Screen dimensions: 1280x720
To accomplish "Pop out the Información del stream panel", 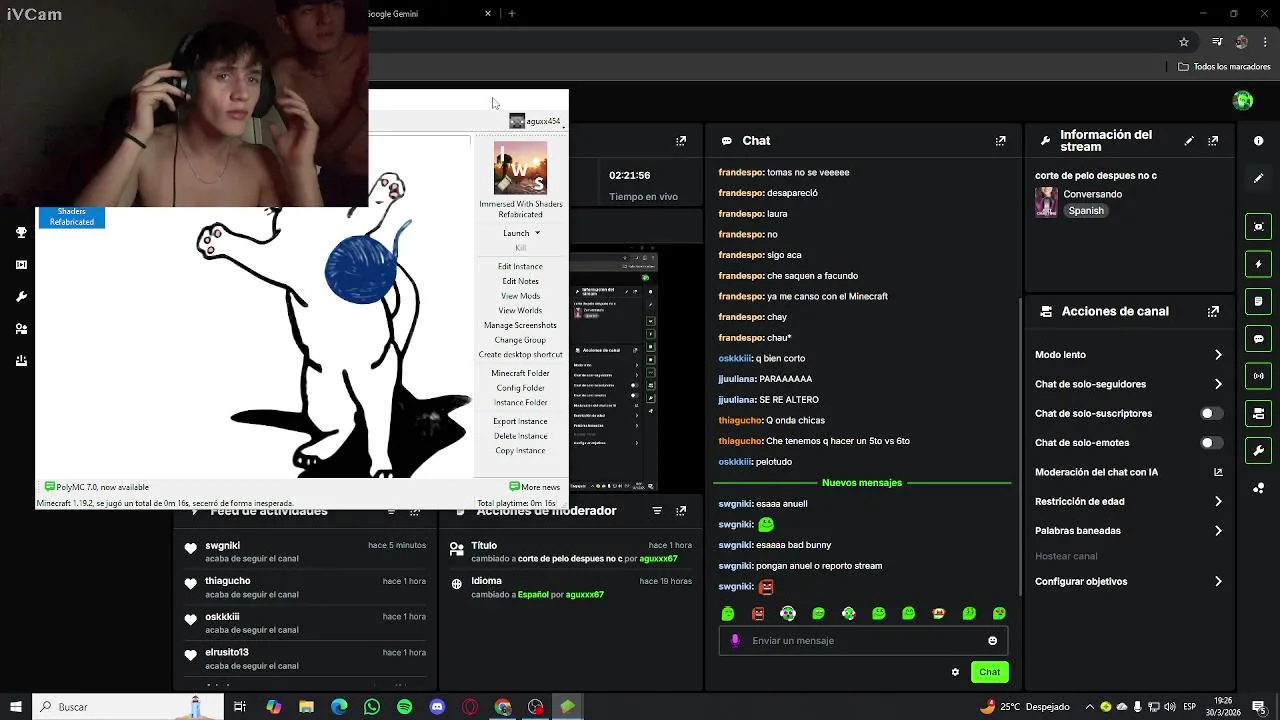I will point(1213,141).
